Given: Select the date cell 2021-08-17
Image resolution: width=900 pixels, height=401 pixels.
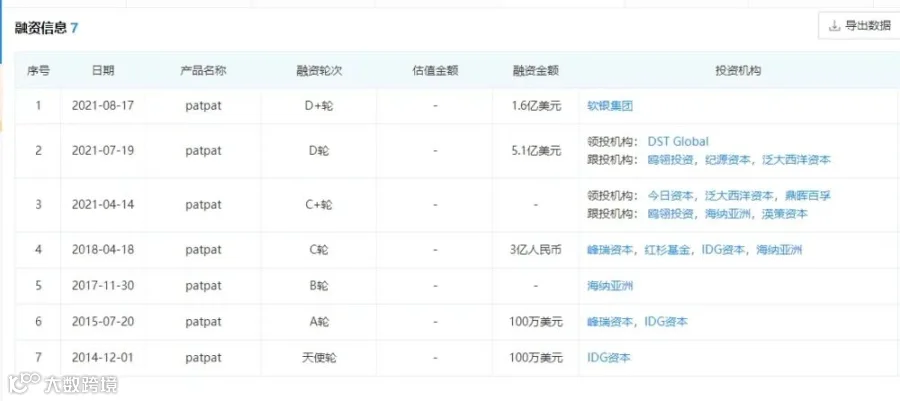Looking at the screenshot, I should click(x=103, y=106).
